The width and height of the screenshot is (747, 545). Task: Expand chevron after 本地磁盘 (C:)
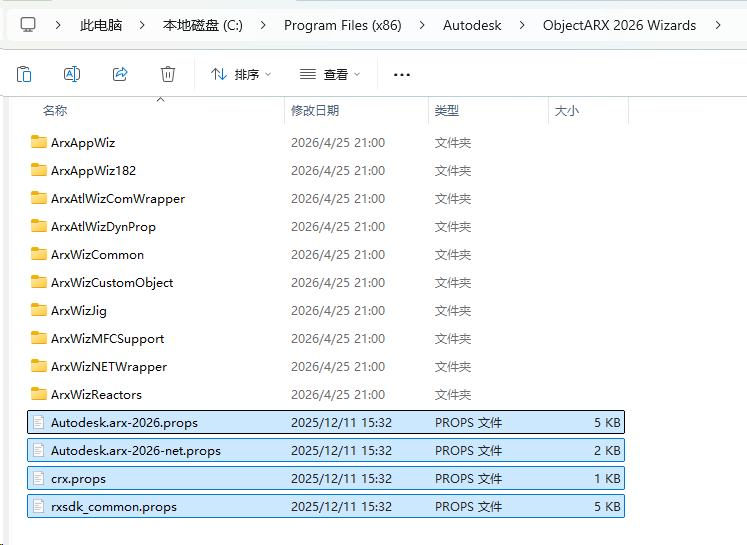coord(262,25)
